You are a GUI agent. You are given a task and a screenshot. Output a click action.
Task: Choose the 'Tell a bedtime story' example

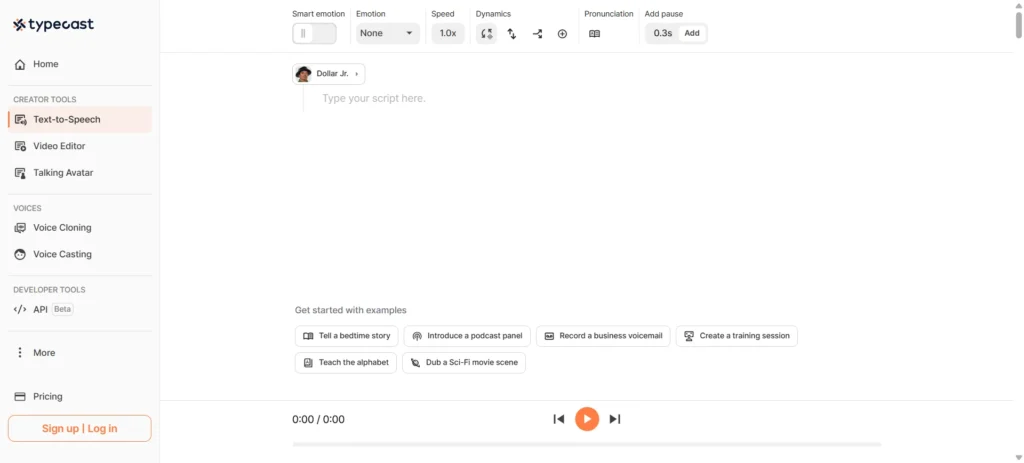[x=347, y=336]
